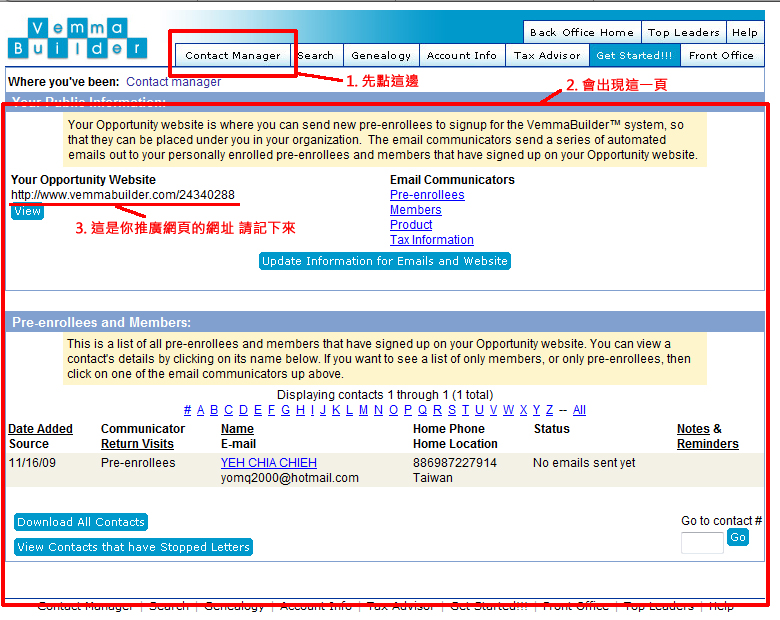Select the Tax Advisor tab

(x=547, y=55)
